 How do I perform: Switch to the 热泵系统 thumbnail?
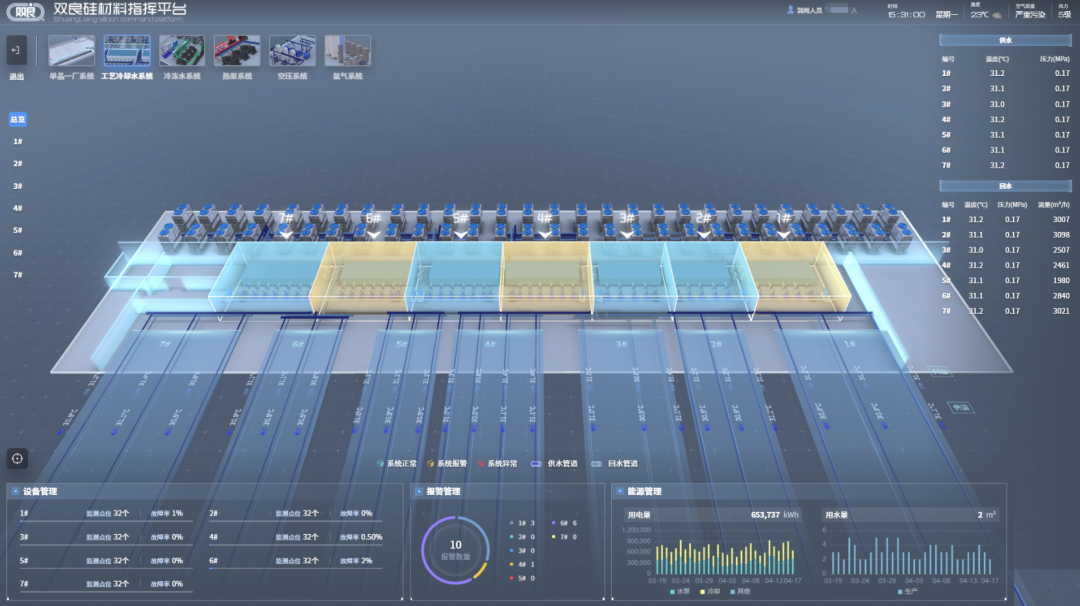point(237,51)
